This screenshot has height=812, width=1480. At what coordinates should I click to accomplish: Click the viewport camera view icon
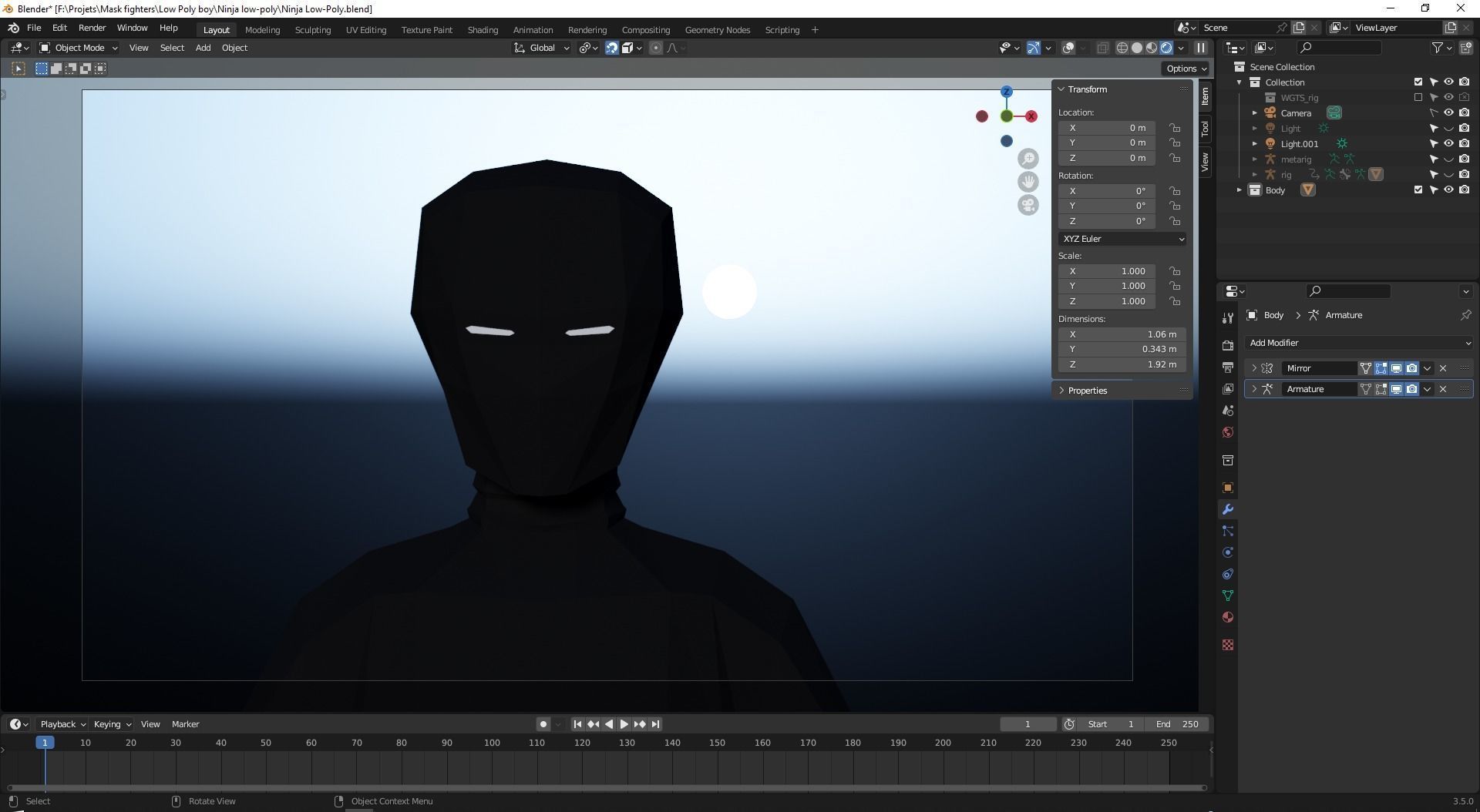point(1028,204)
